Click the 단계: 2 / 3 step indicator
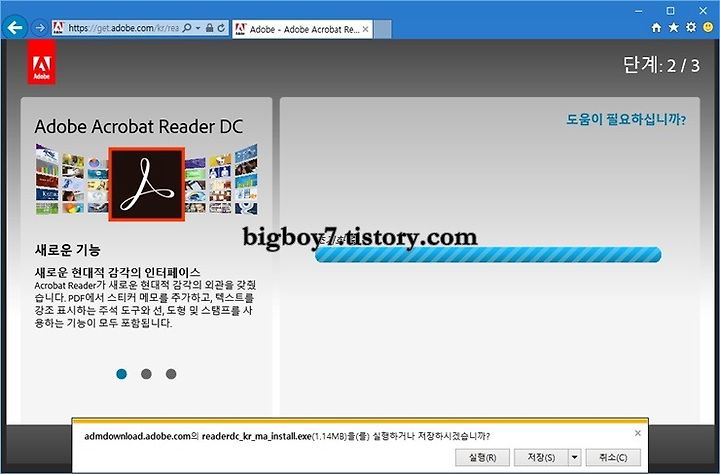Viewport: 720px width, 474px height. tap(661, 65)
